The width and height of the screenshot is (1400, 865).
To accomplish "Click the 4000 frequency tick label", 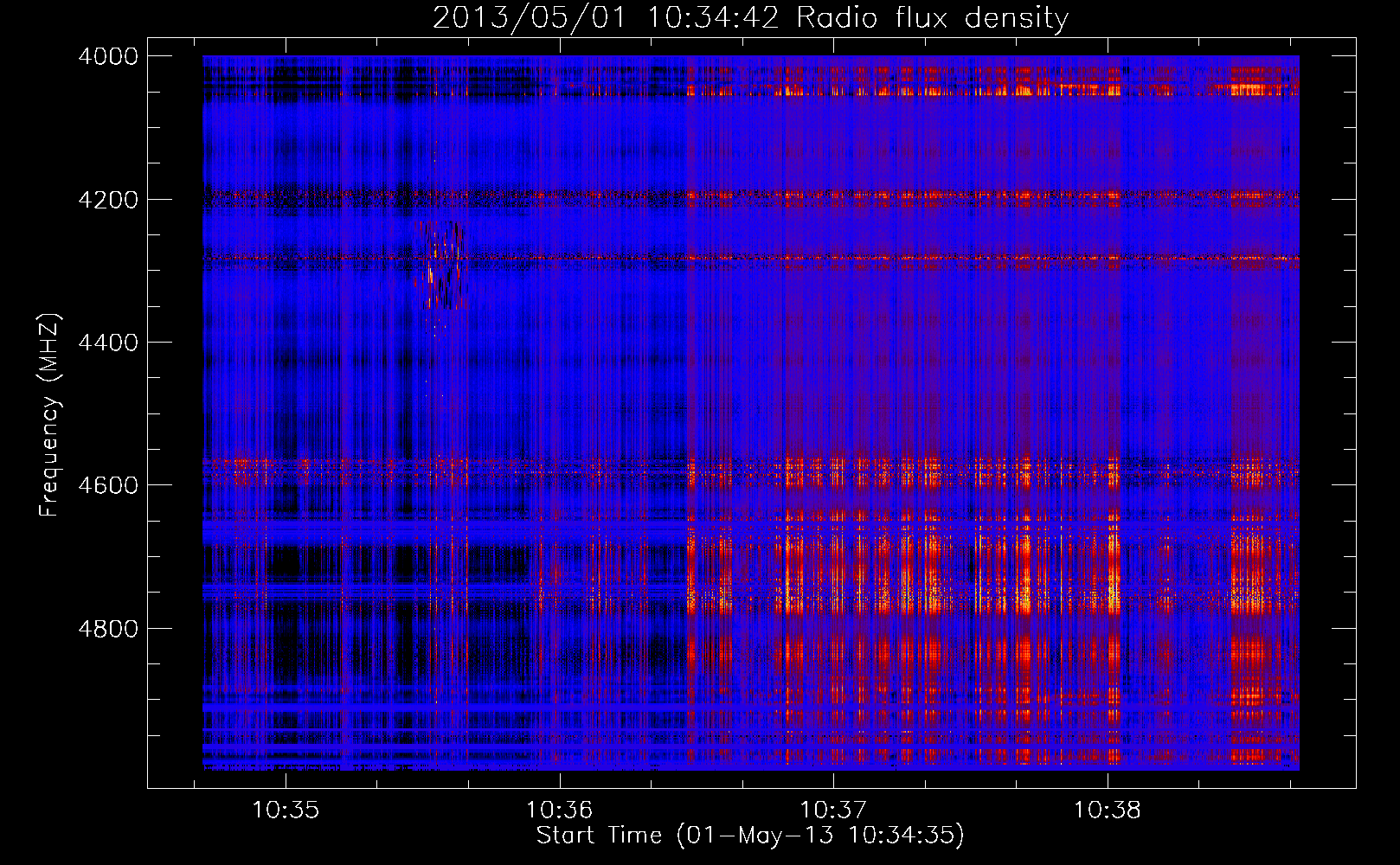I will pos(108,56).
